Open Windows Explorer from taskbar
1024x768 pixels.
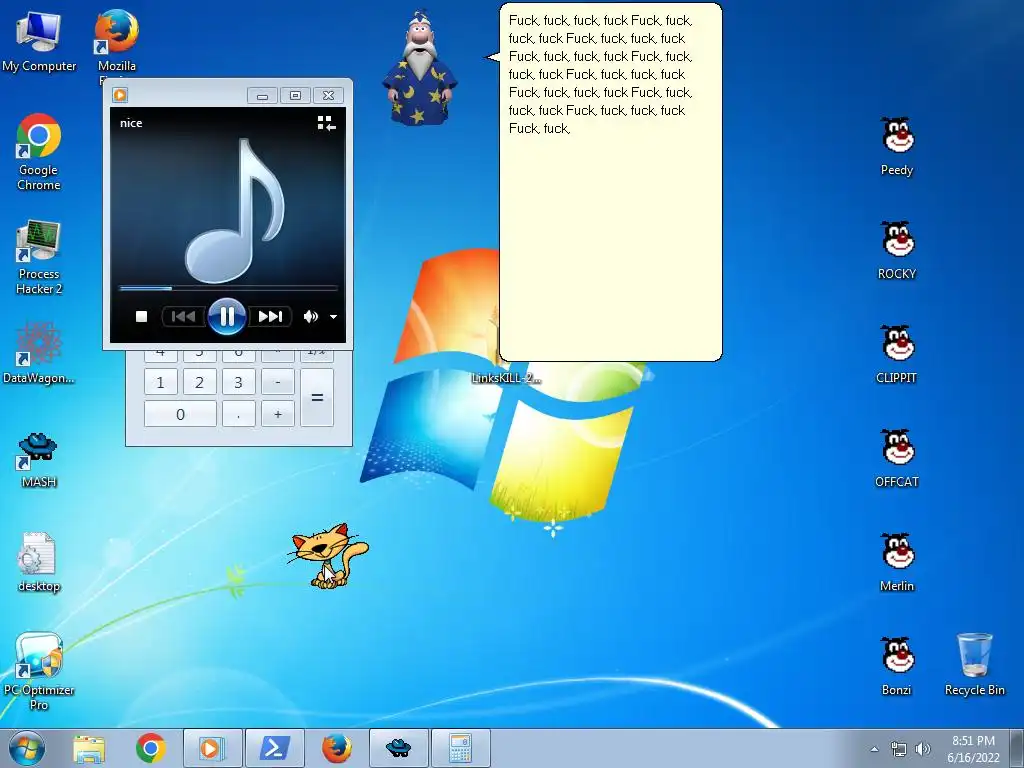pyautogui.click(x=89, y=748)
